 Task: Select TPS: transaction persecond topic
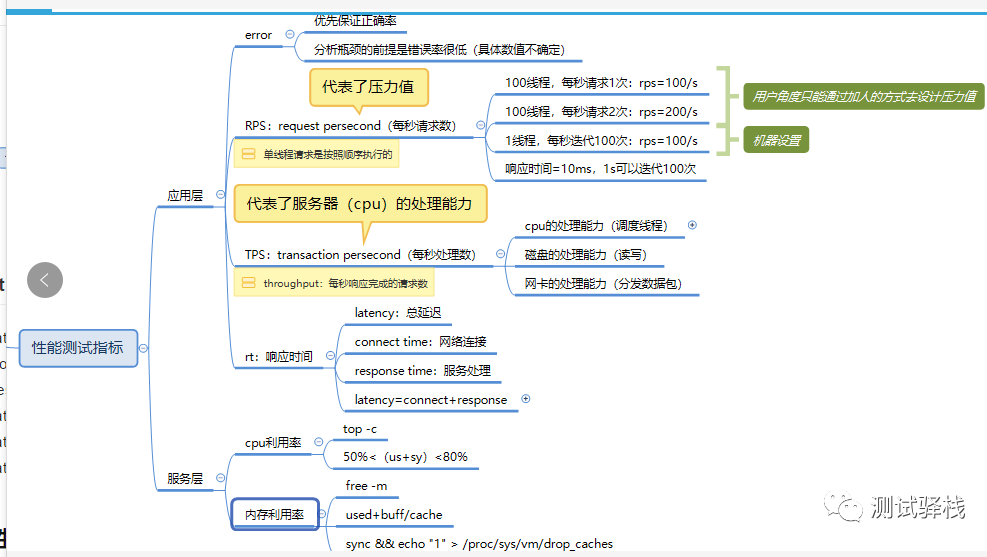360,255
